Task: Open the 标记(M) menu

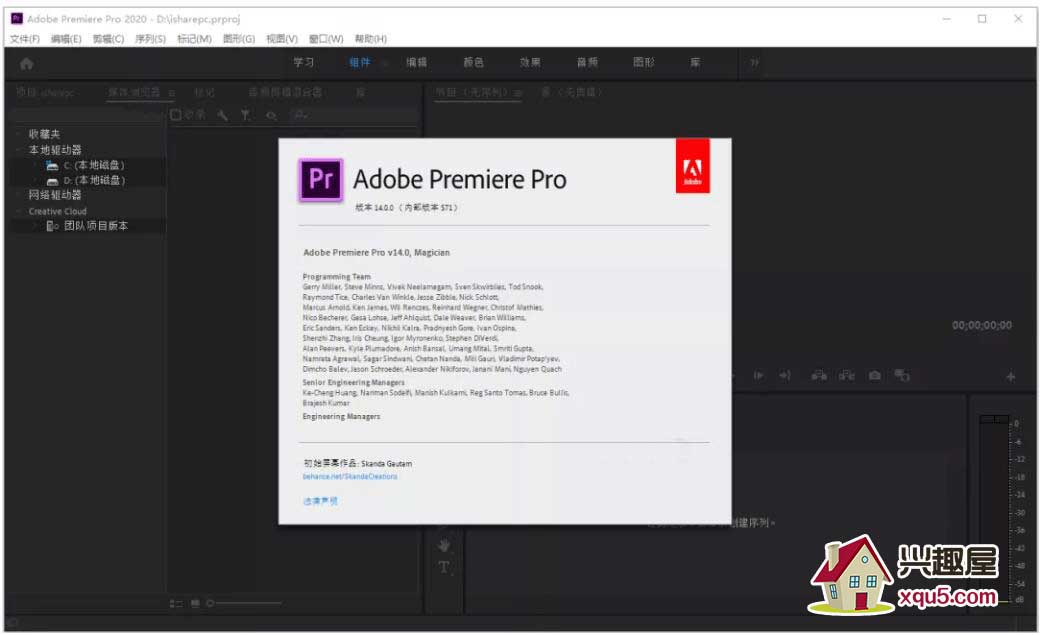Action: pyautogui.click(x=195, y=39)
